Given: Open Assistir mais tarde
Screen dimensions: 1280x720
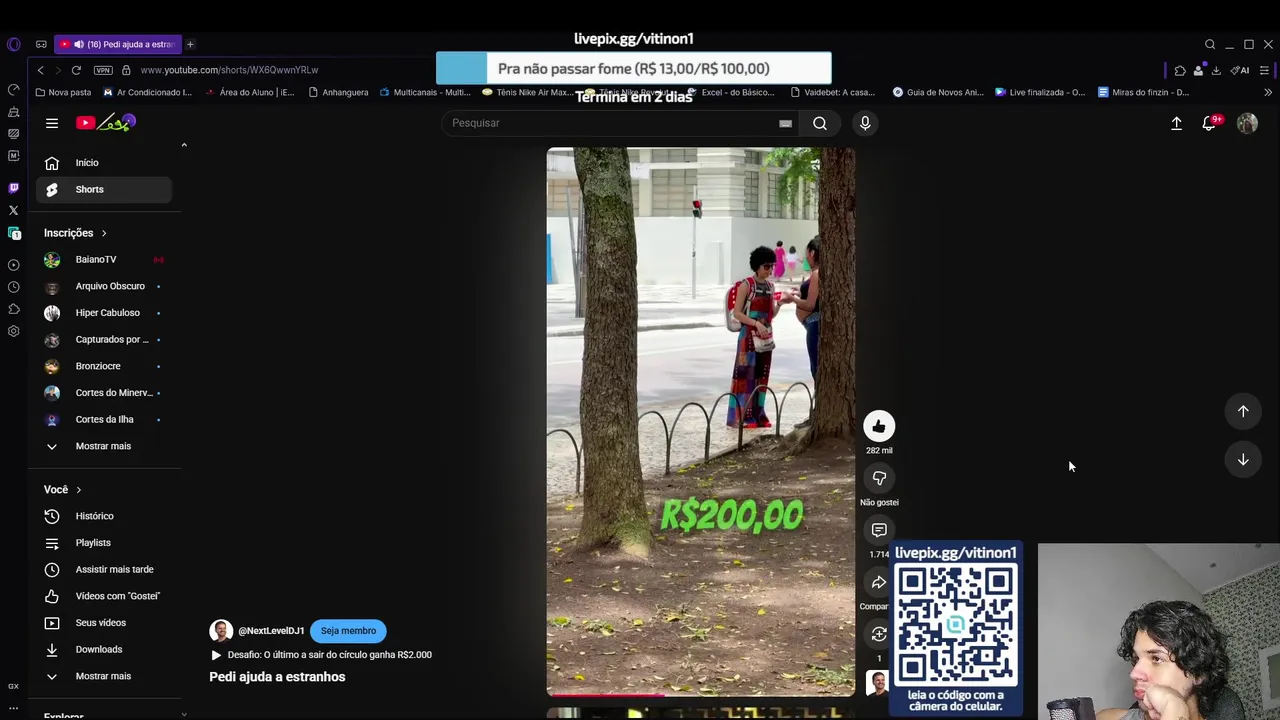Looking at the screenshot, I should tap(104, 569).
